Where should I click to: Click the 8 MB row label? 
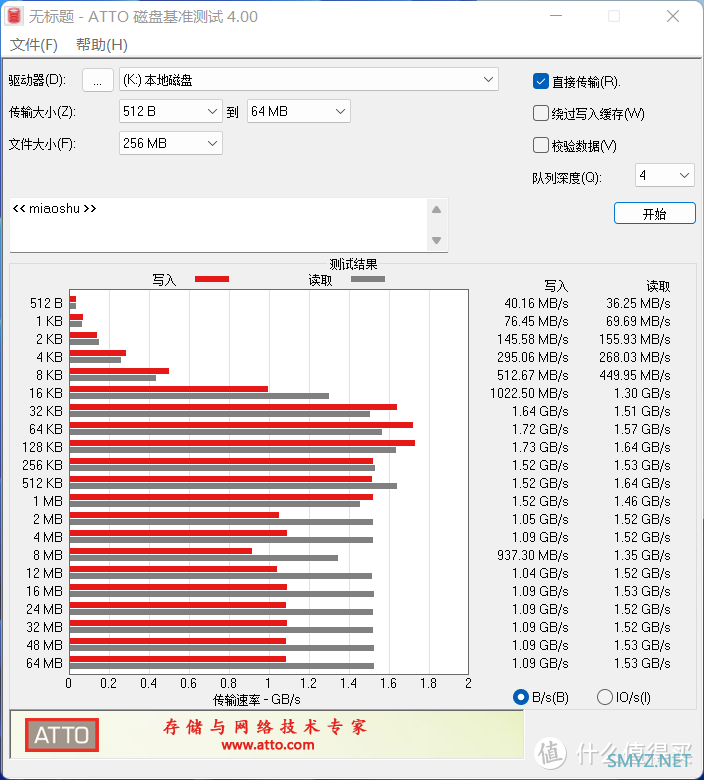click(48, 555)
